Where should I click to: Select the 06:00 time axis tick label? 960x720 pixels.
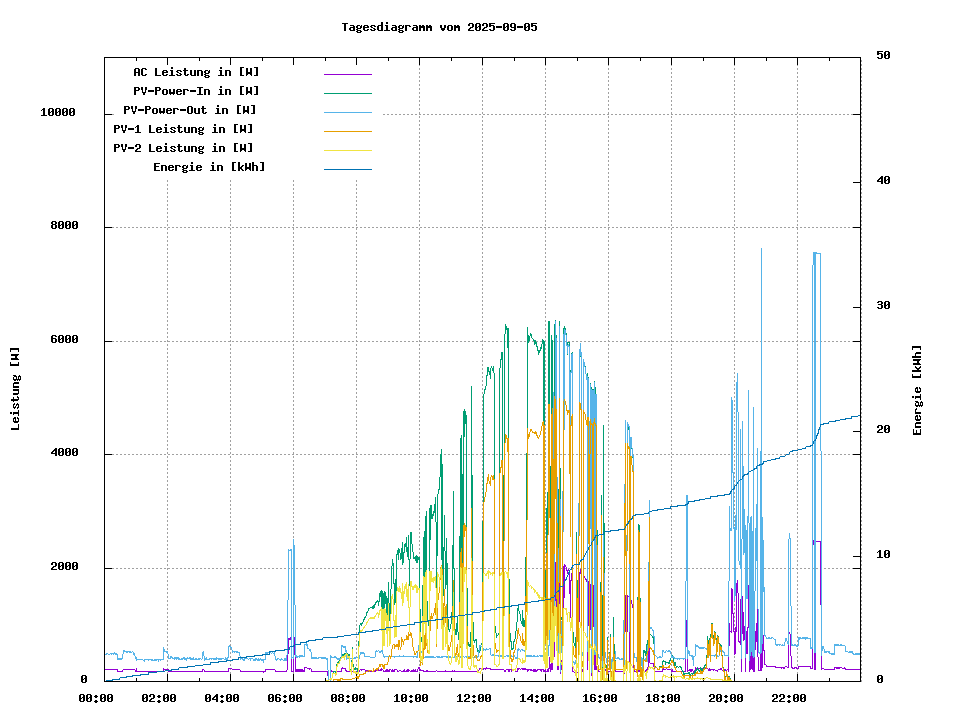(285, 698)
